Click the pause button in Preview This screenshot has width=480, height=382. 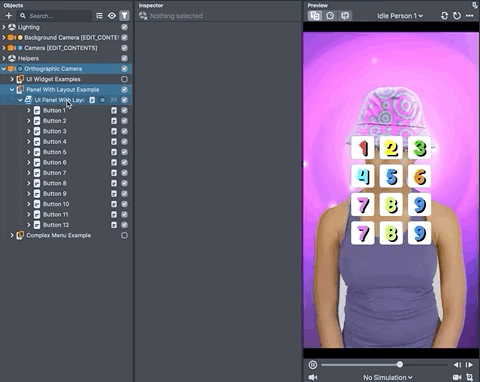[313, 365]
